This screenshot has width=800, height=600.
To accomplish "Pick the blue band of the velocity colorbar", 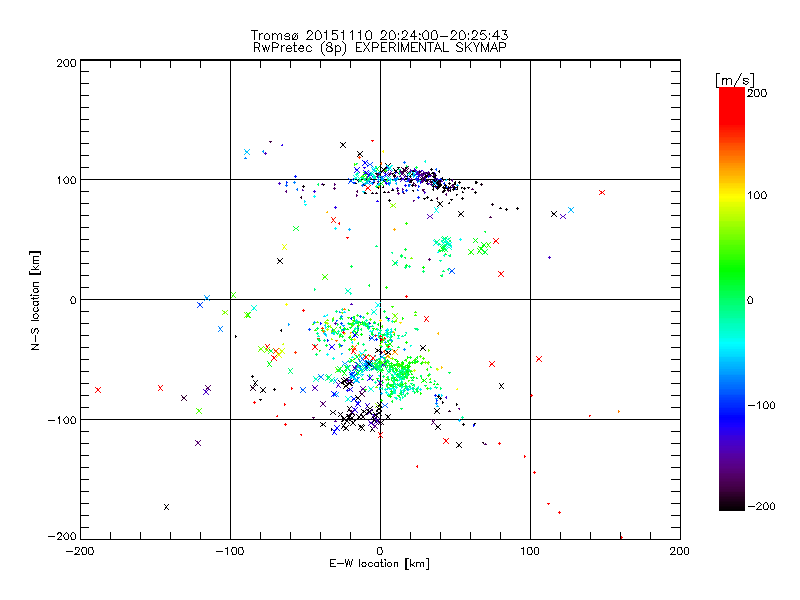I will (x=732, y=416).
